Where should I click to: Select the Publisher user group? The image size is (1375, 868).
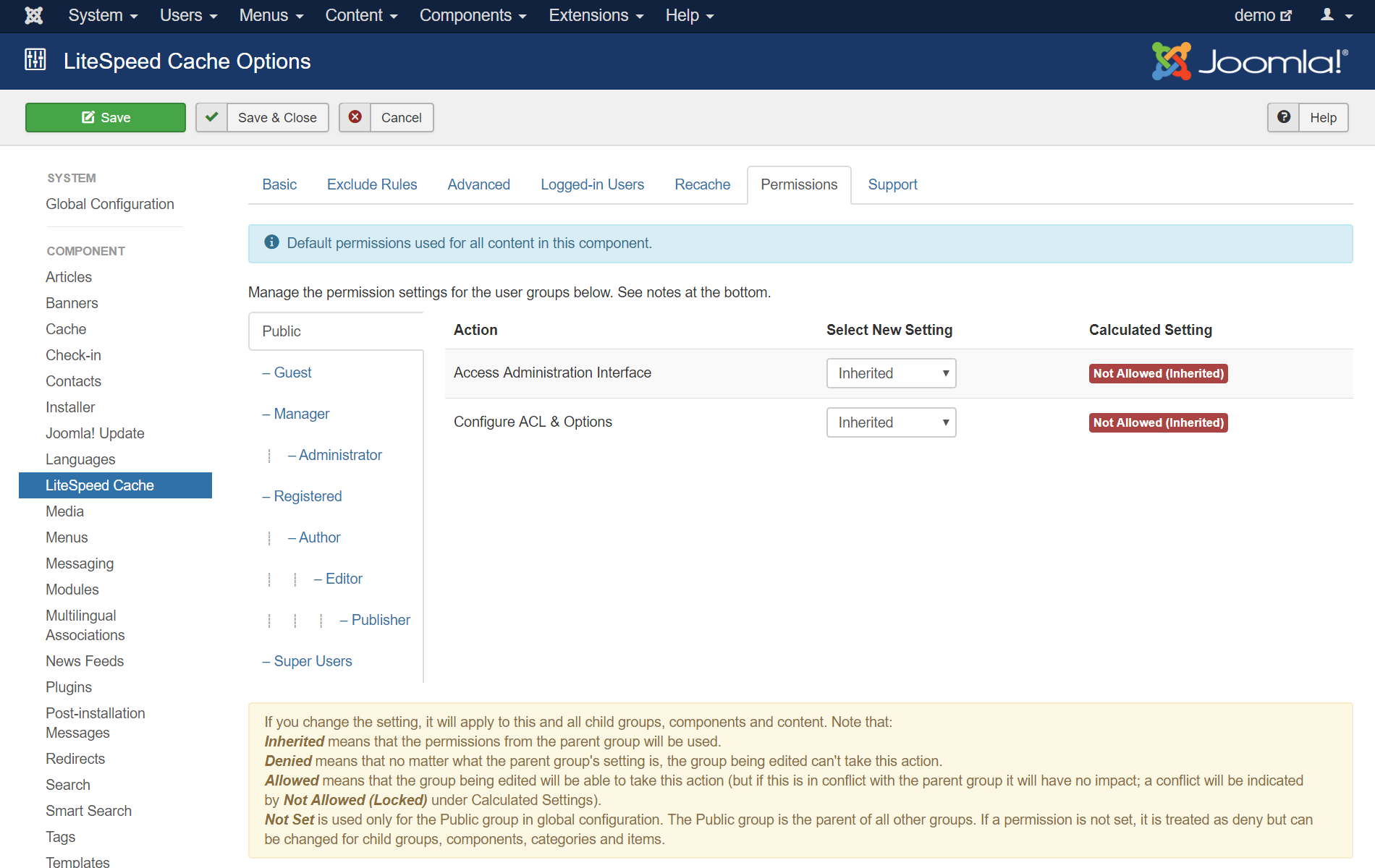375,620
